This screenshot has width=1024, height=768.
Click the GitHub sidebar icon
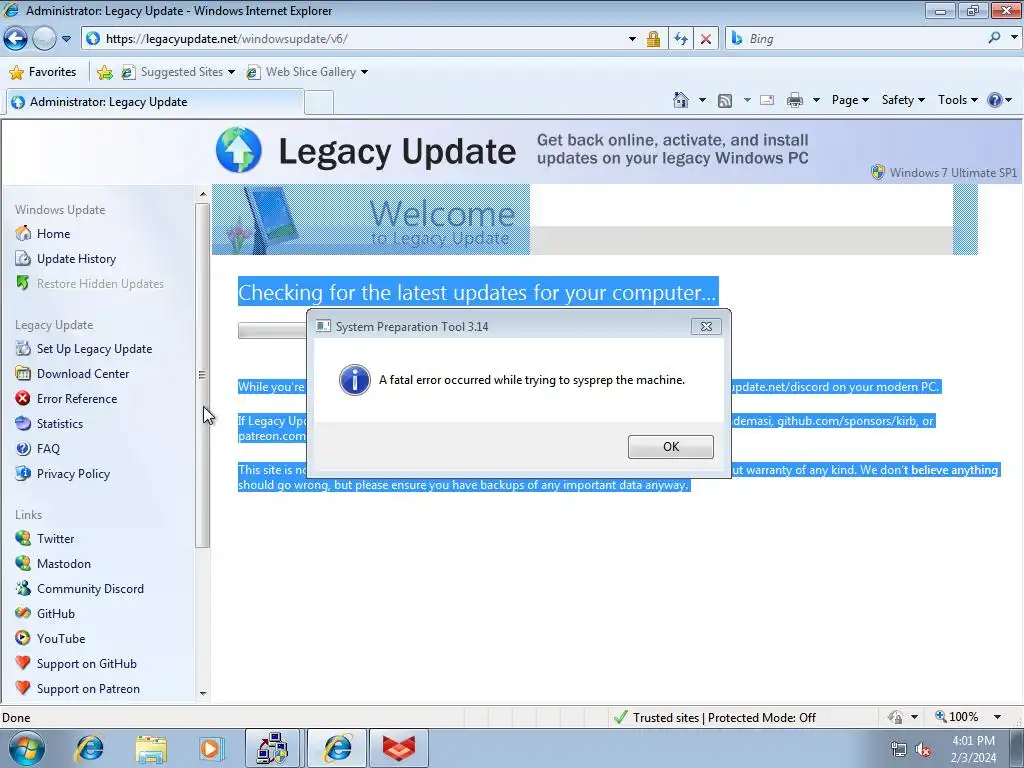click(x=23, y=613)
